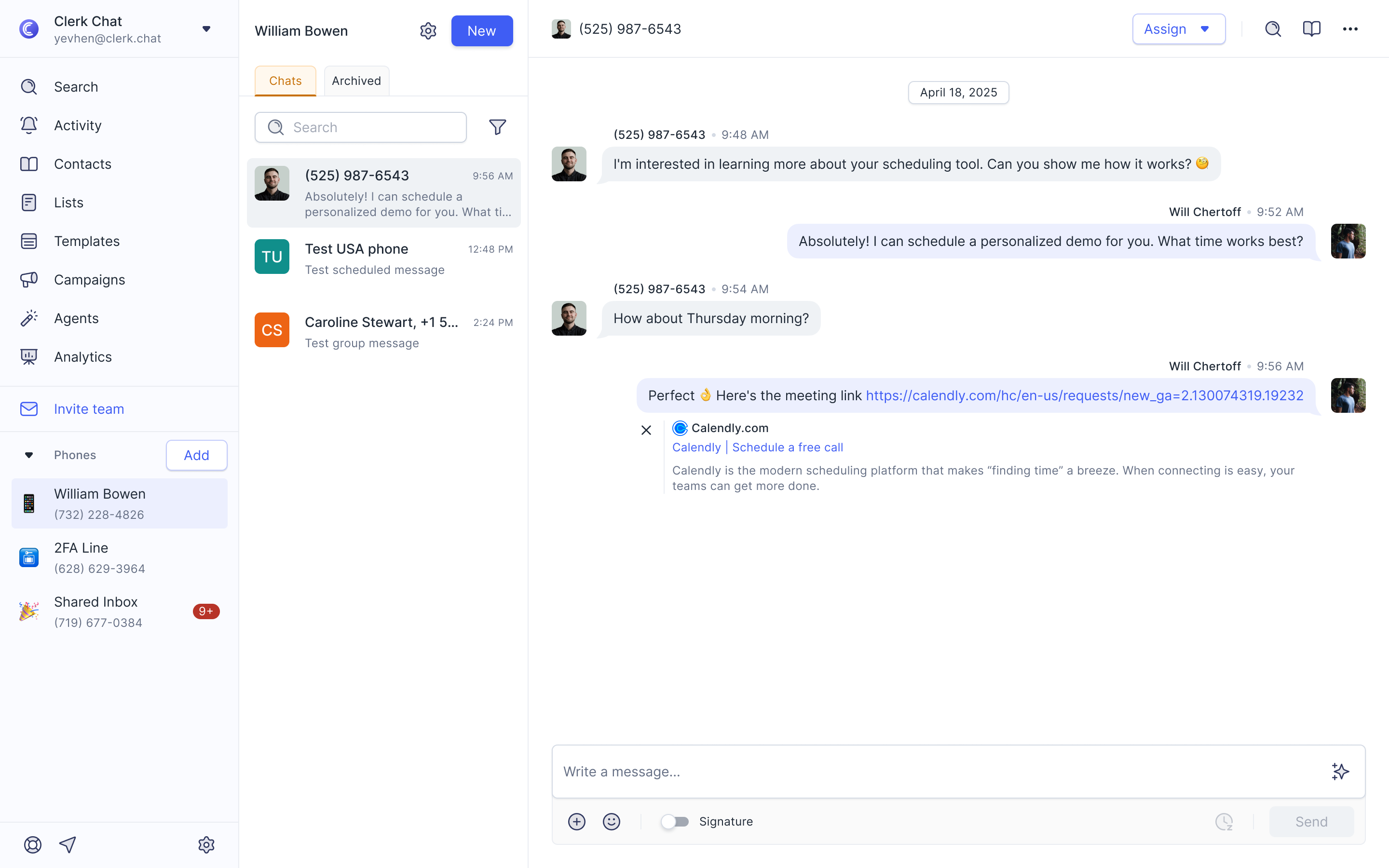
Task: Click the CS avatar of Caroline Stewart
Action: coord(272,330)
